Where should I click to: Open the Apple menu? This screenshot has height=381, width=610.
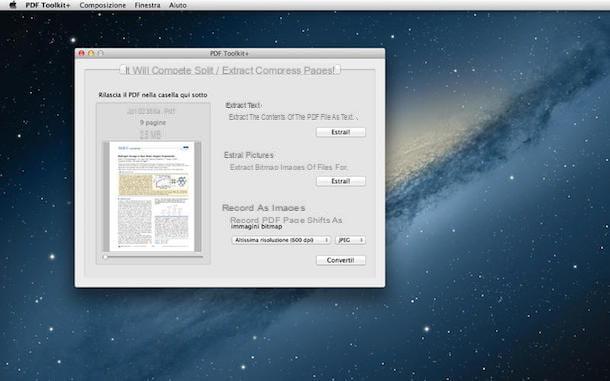pyautogui.click(x=12, y=5)
